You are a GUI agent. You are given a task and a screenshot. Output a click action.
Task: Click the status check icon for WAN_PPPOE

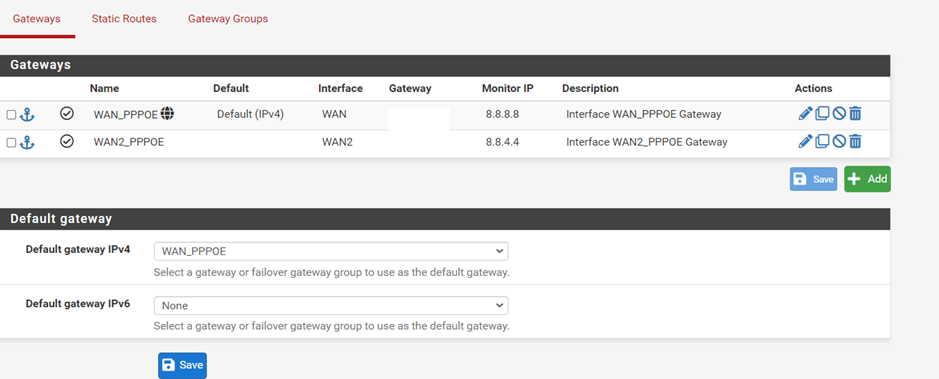tap(67, 113)
